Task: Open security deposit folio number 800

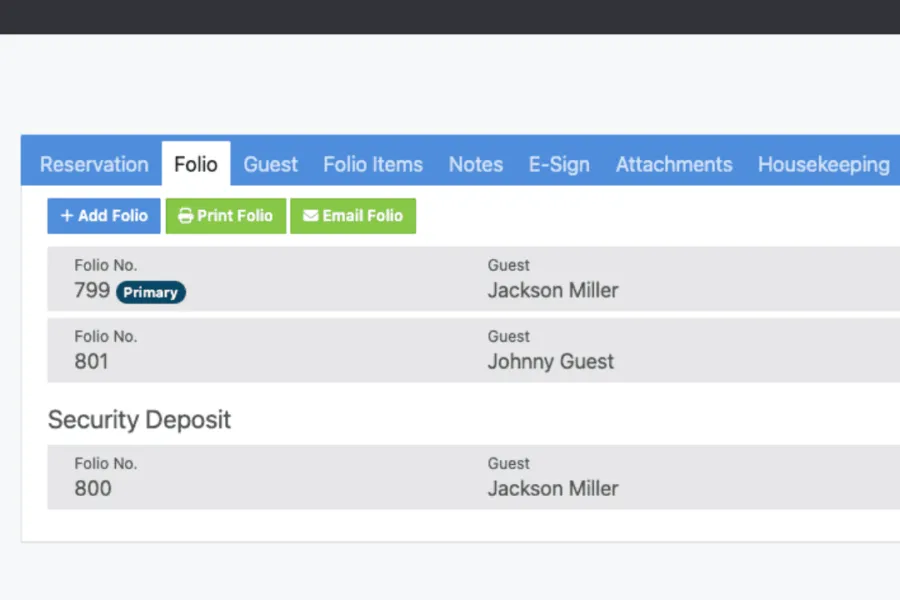Action: click(x=93, y=489)
